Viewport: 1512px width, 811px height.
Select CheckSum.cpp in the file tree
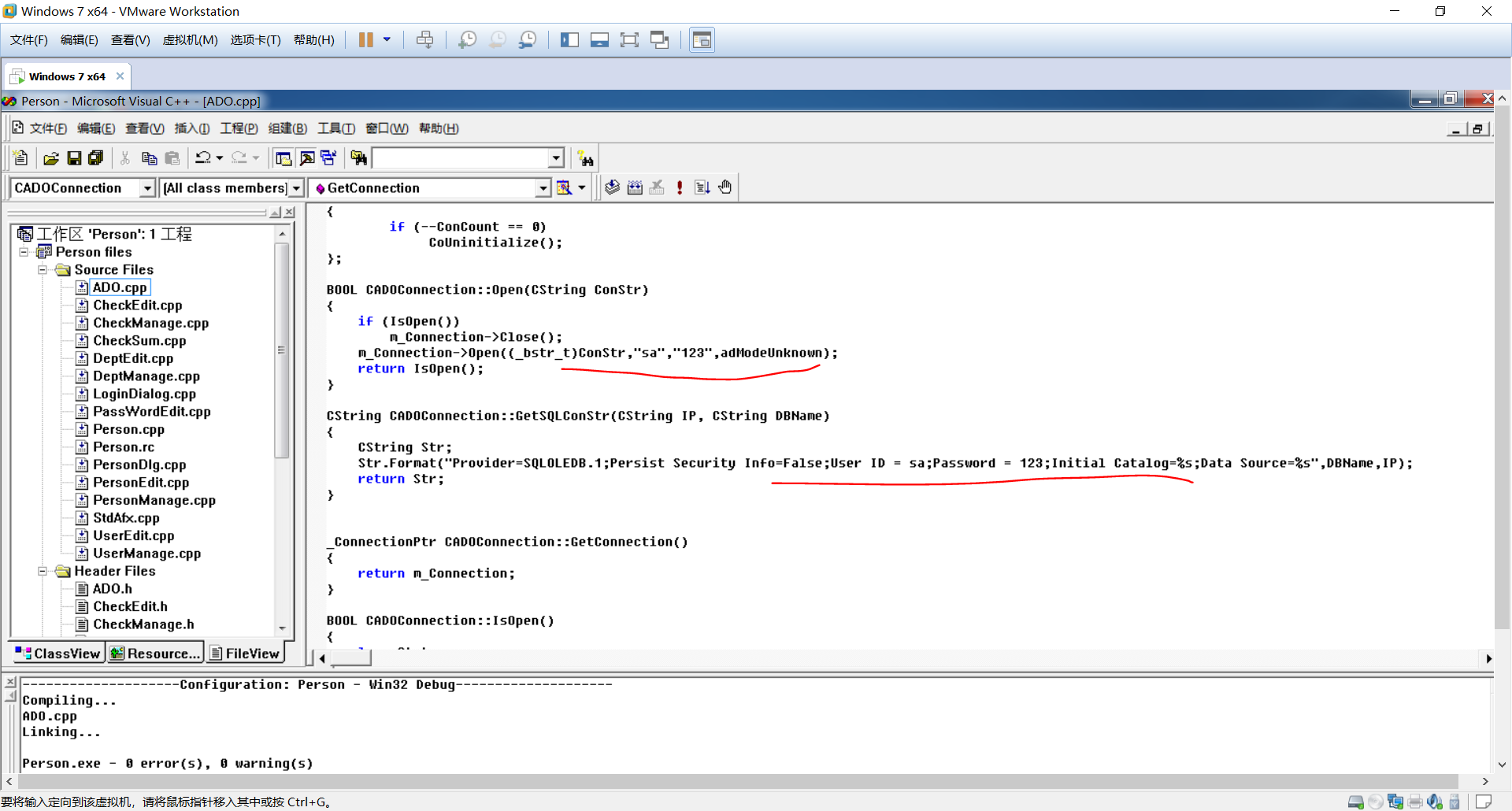(139, 341)
